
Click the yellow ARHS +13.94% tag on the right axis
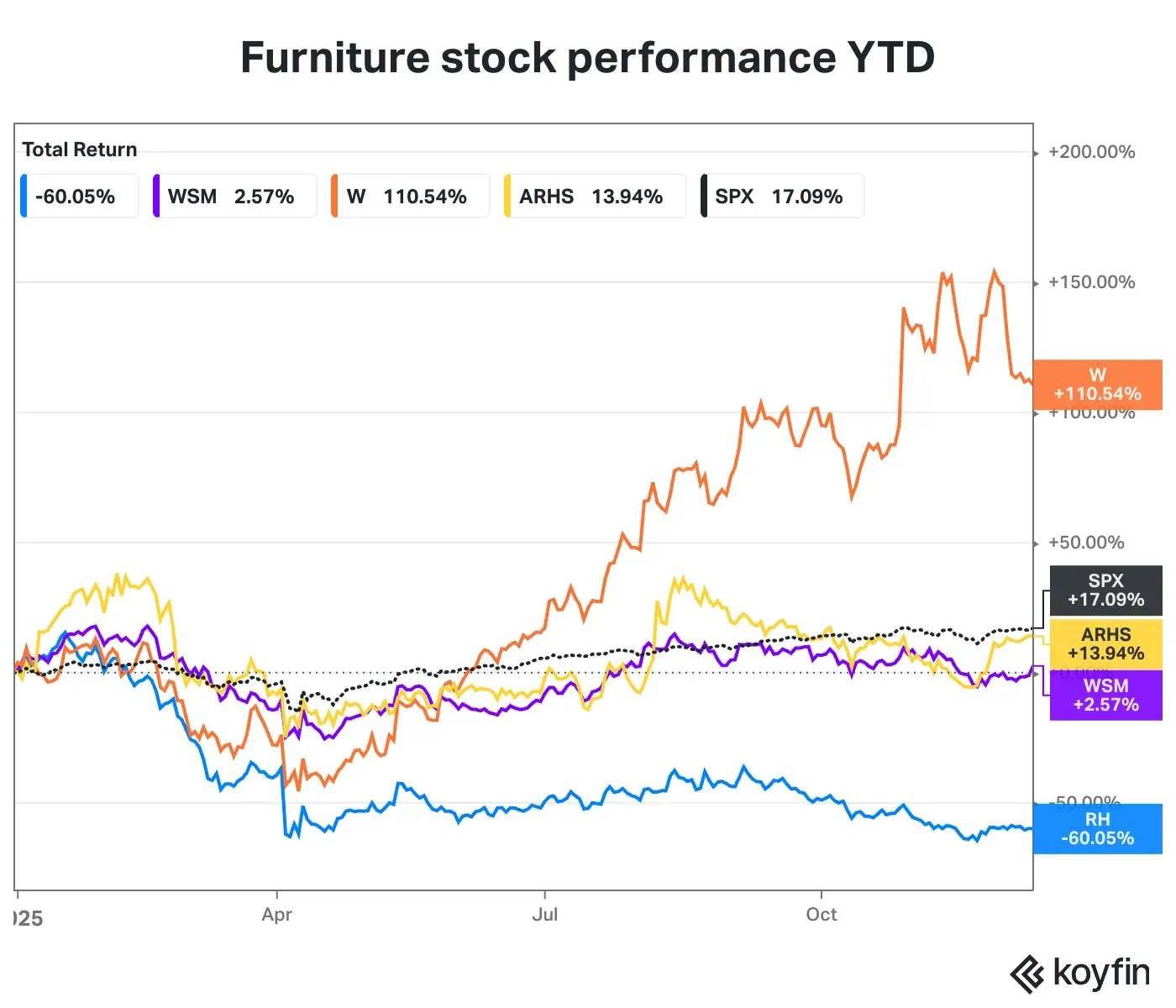(1105, 643)
